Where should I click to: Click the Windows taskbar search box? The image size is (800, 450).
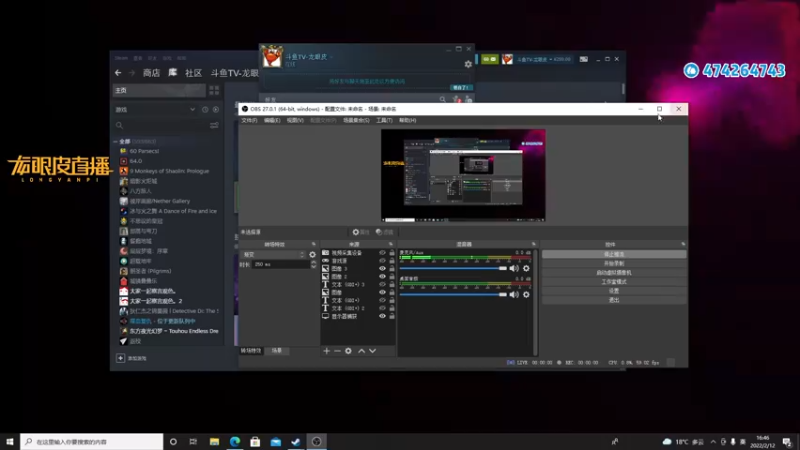[92, 441]
